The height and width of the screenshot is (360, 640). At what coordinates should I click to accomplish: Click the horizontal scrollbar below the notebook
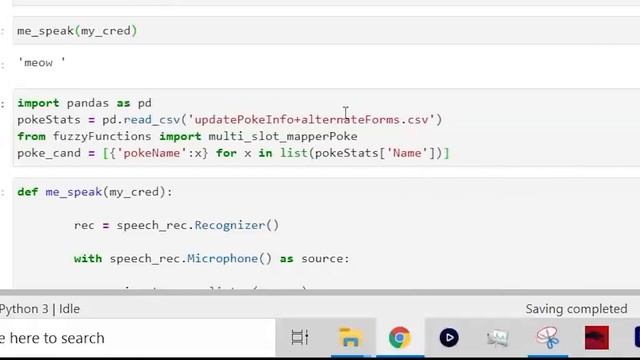320,293
